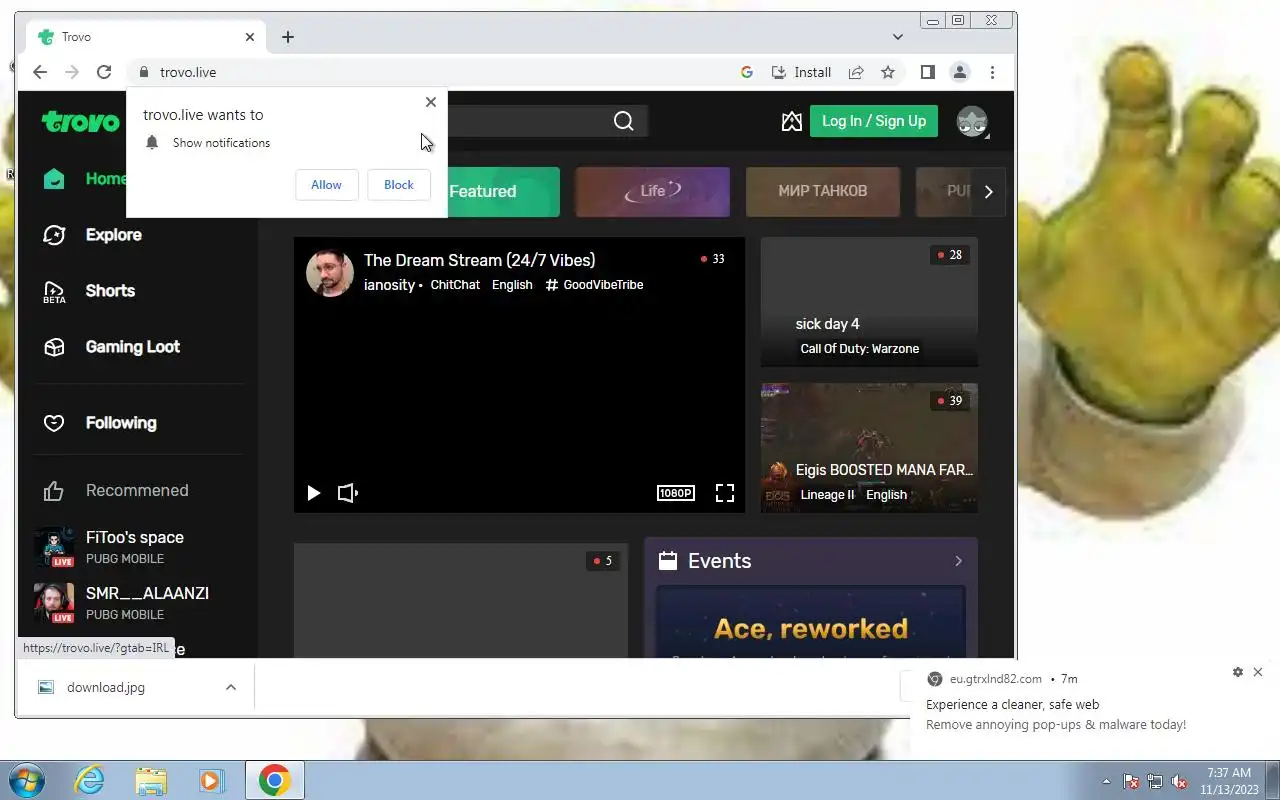Click the ianosity channel name
Image resolution: width=1280 pixels, height=800 pixels.
(x=389, y=285)
